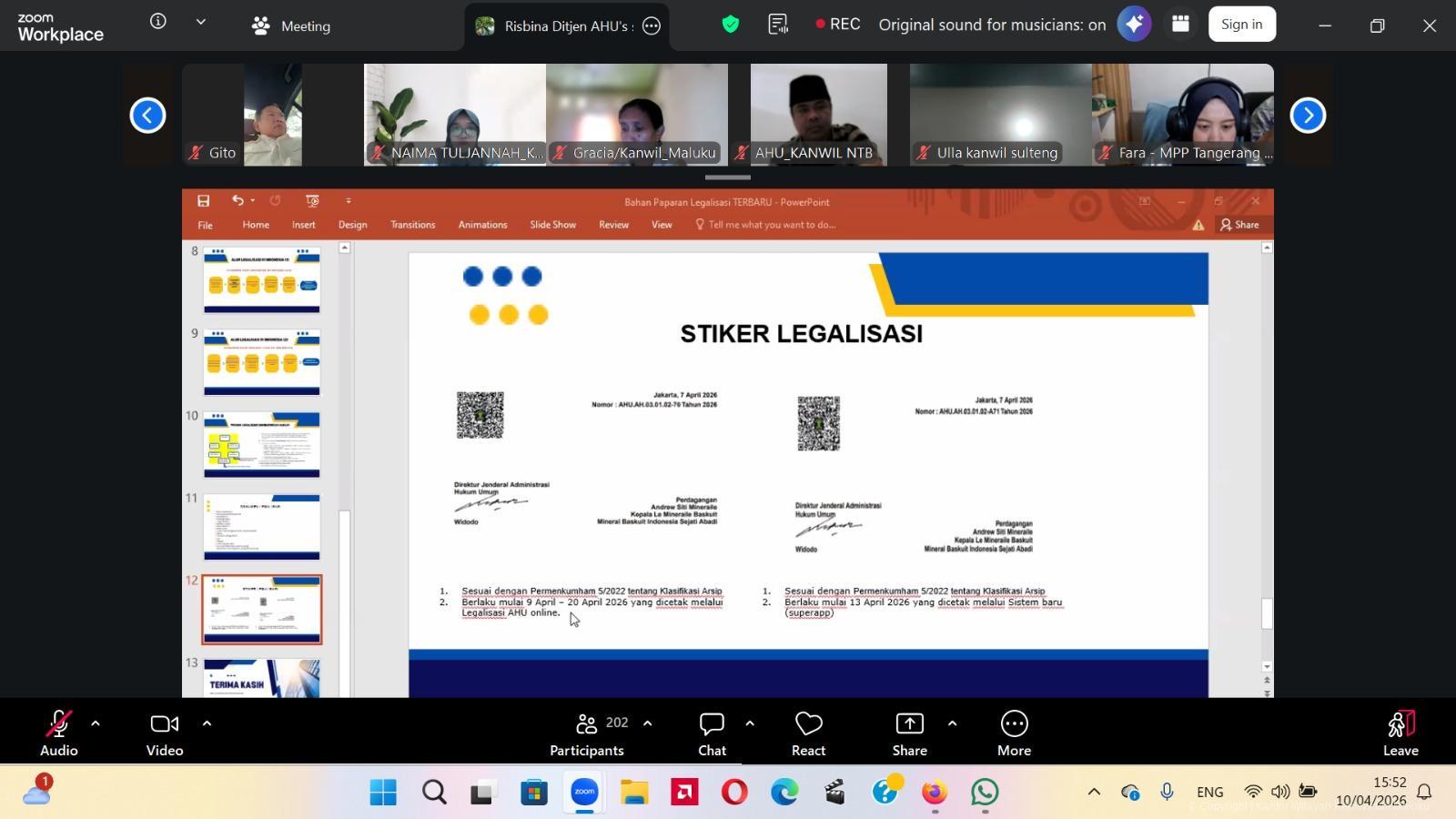Open the Participants panel

click(x=587, y=733)
